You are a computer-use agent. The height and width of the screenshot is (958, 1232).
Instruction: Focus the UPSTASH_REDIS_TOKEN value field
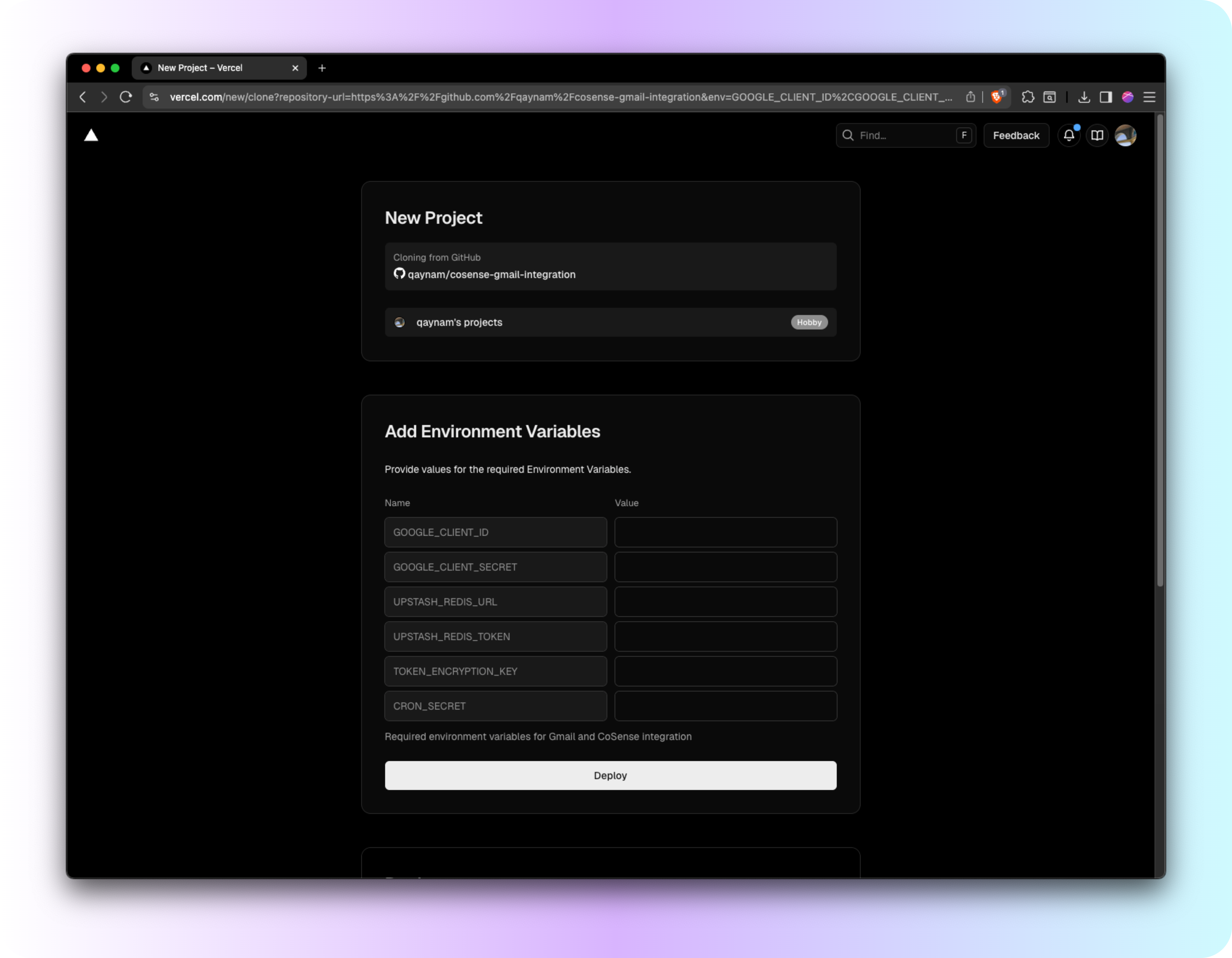[x=726, y=637]
